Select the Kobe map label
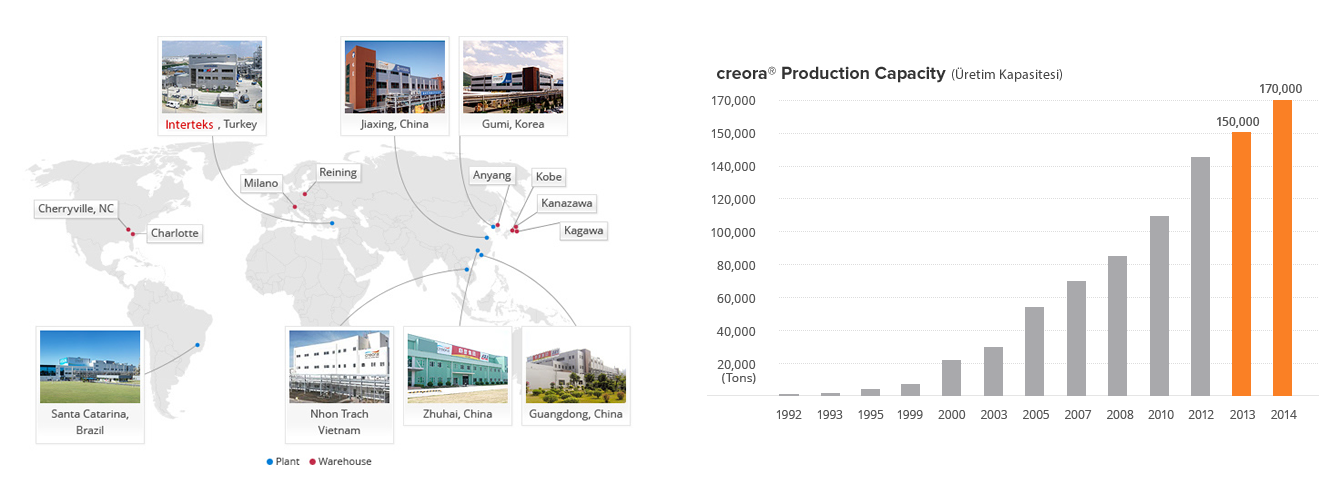The image size is (1319, 500). click(x=548, y=177)
